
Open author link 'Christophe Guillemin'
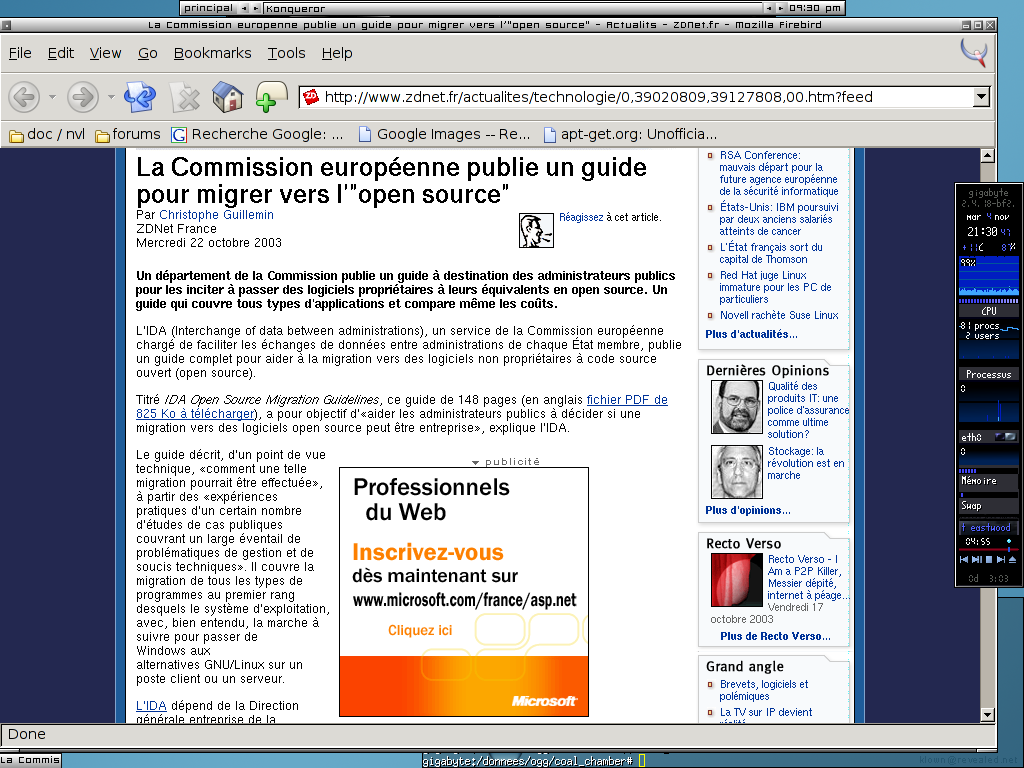(x=216, y=215)
